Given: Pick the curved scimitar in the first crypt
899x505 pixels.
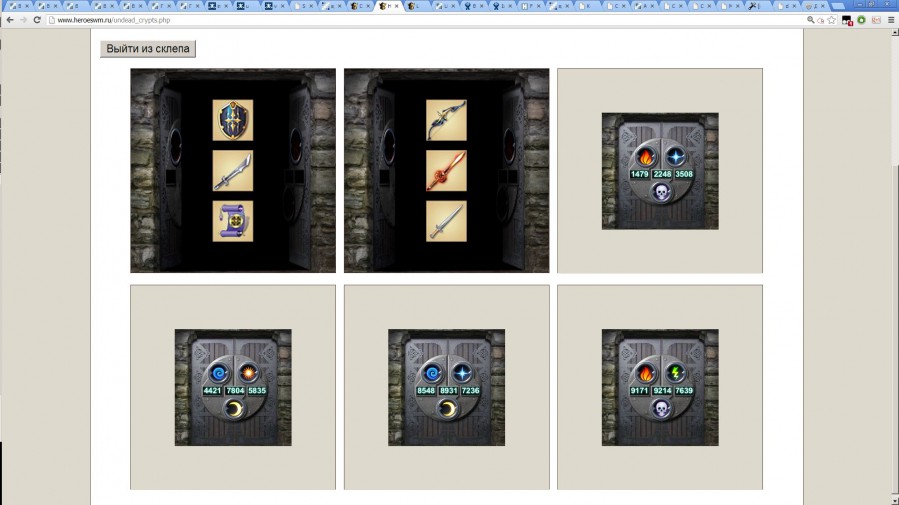Looking at the screenshot, I should 233,171.
